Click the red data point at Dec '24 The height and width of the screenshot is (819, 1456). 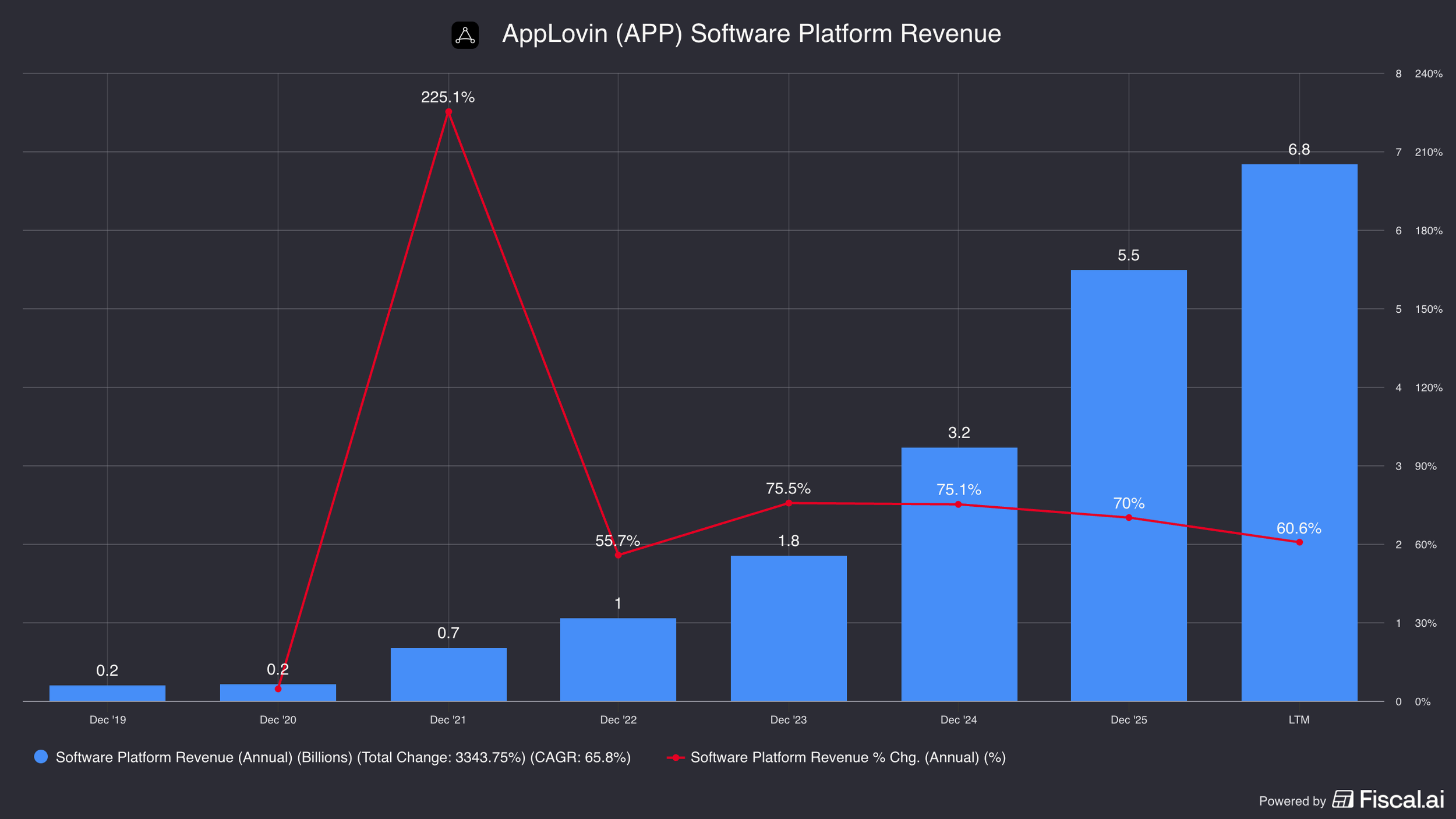[959, 504]
